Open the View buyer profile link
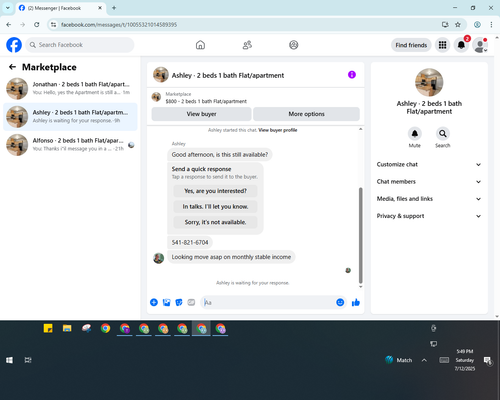 (x=278, y=130)
